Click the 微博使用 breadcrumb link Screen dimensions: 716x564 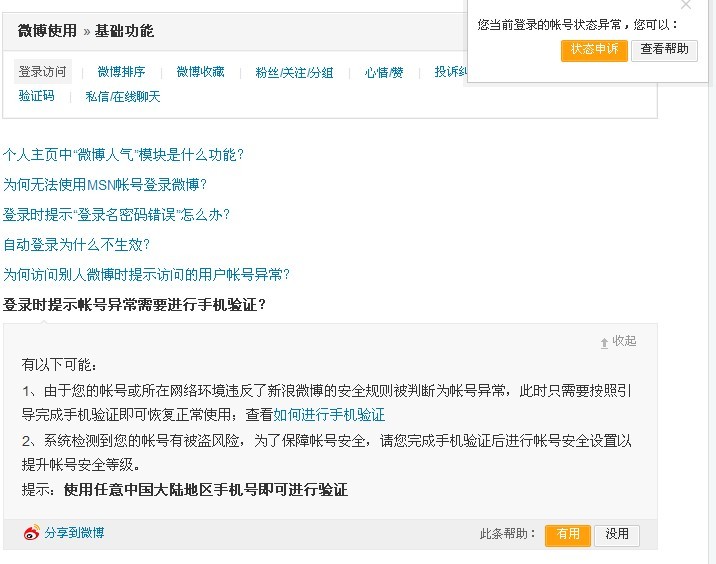click(x=47, y=31)
